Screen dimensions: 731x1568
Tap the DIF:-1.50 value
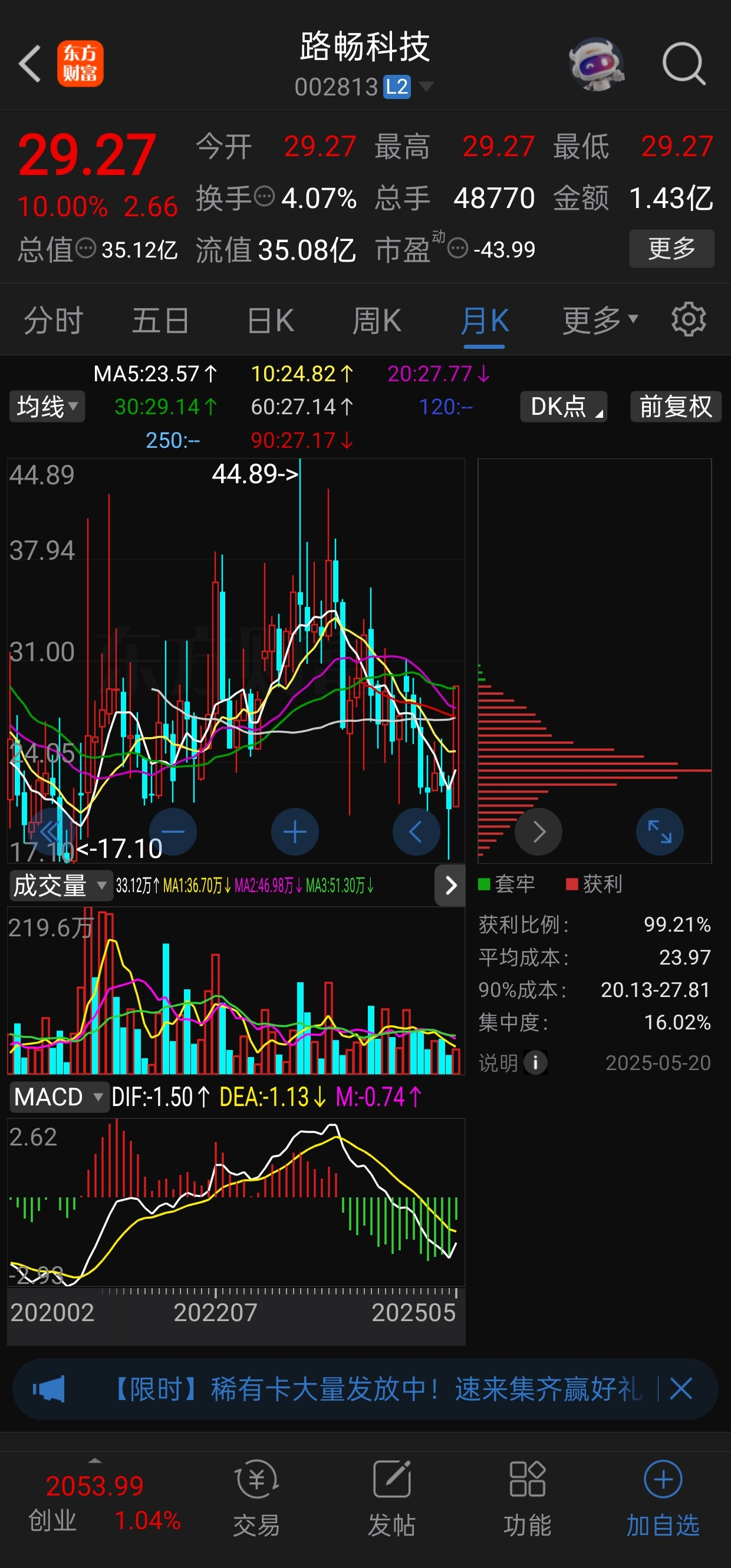pyautogui.click(x=161, y=1097)
